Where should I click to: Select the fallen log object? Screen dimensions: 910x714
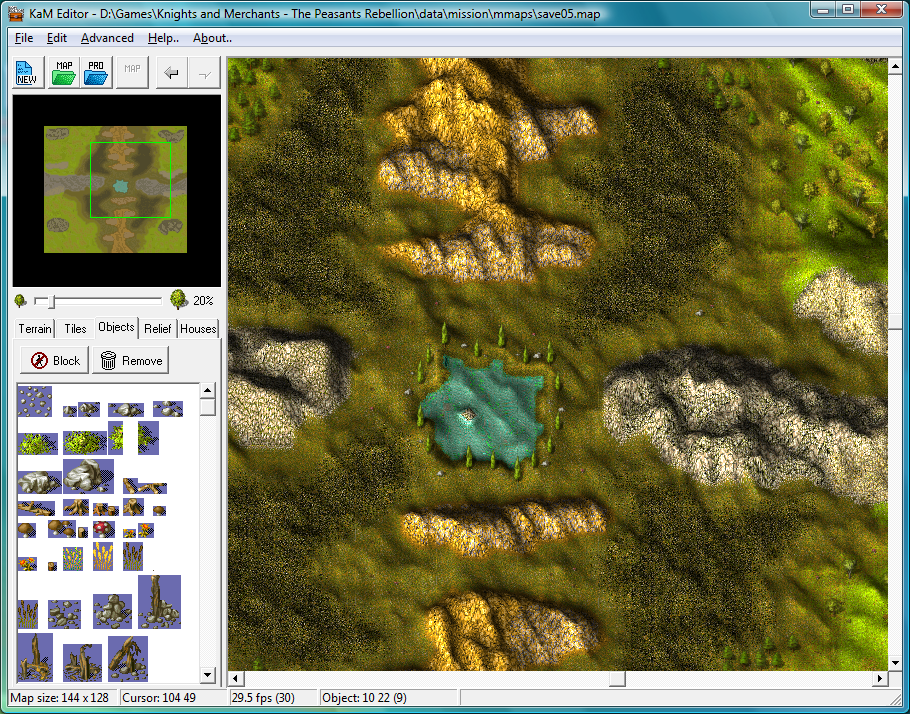[x=36, y=509]
